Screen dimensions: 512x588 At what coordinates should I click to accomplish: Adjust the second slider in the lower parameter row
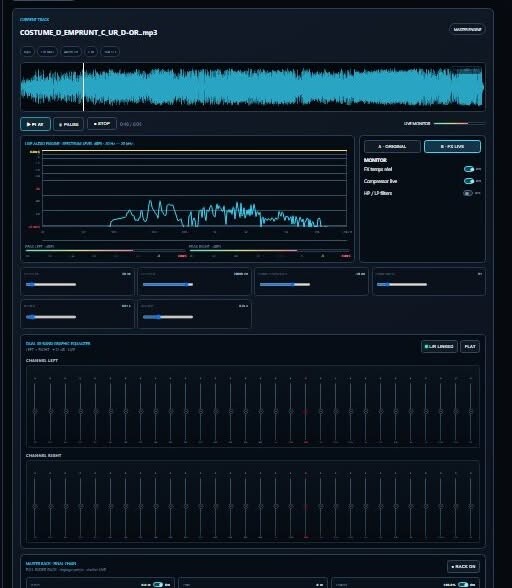[x=168, y=317]
